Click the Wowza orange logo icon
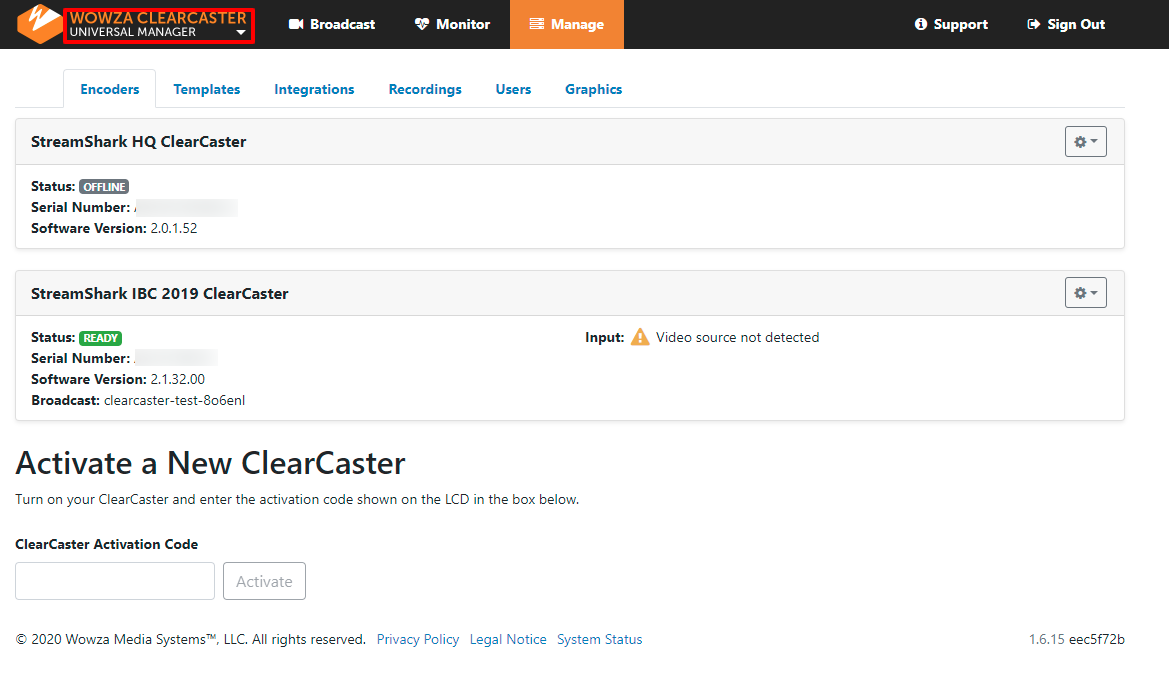This screenshot has height=681, width=1169. click(x=39, y=23)
